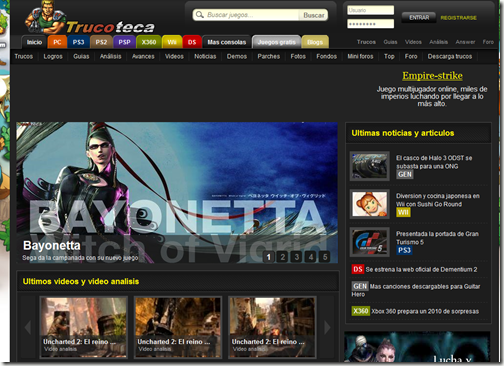This screenshot has width=504, height=366.
Task: Go to banner slide 4
Action: click(311, 257)
